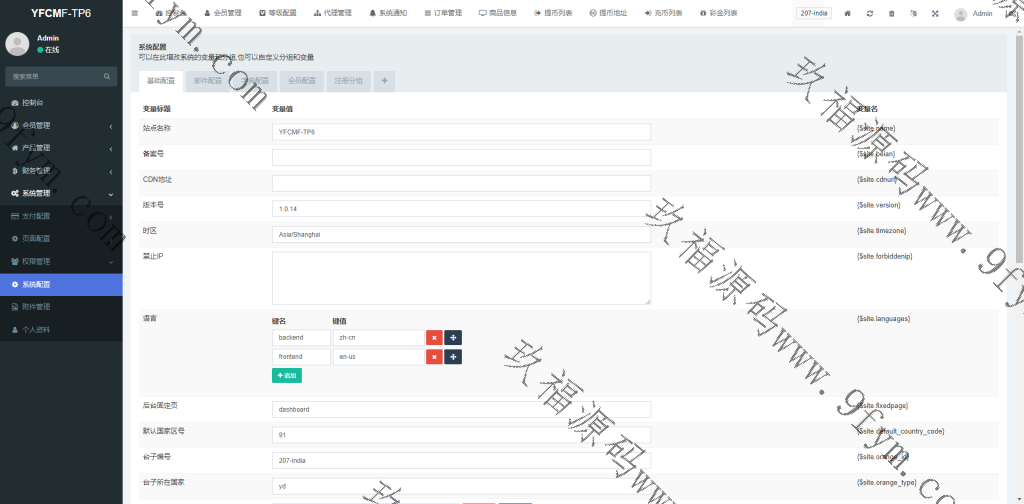The image size is (1024, 504).
Task: Click the 禁止IP text area
Action: pyautogui.click(x=461, y=277)
